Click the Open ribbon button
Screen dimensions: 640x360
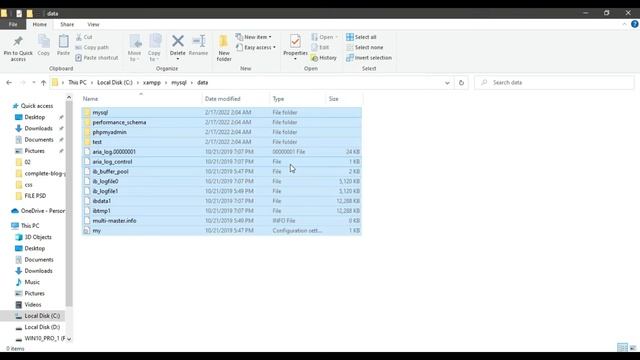tap(324, 37)
